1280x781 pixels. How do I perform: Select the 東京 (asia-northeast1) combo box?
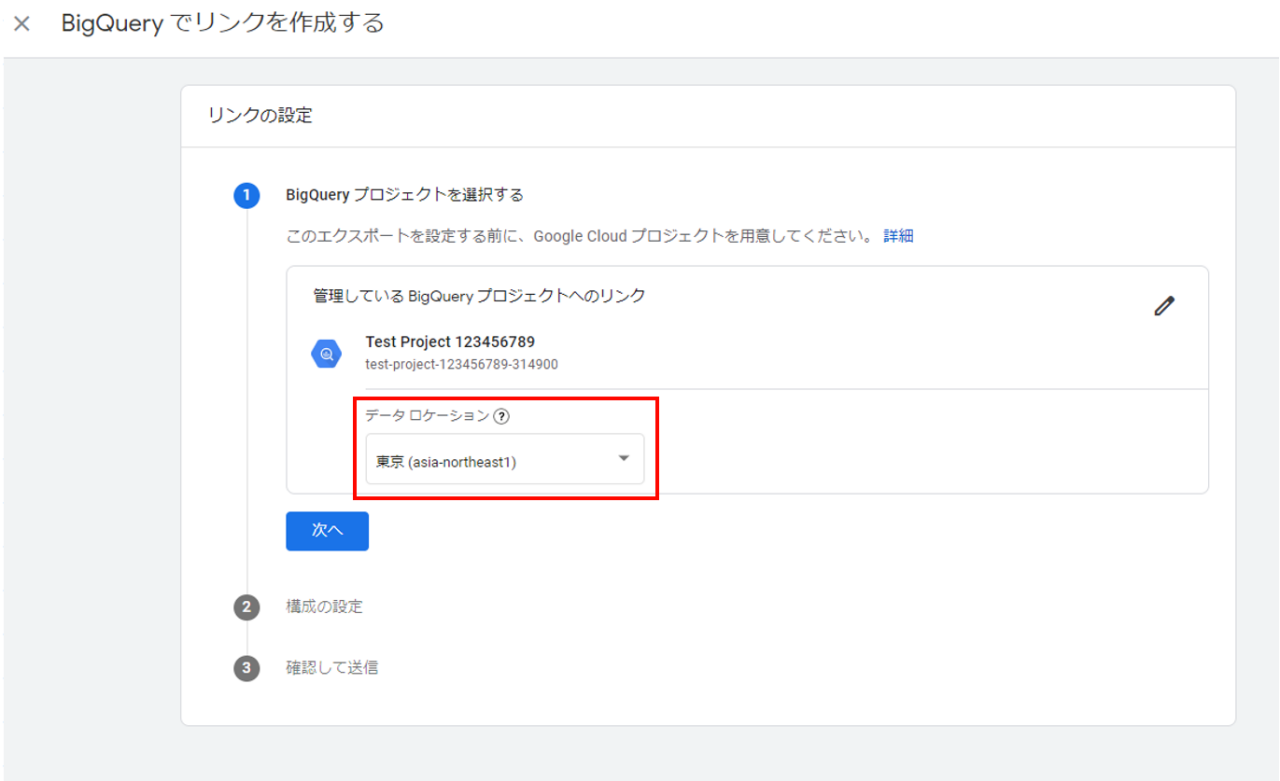point(505,458)
